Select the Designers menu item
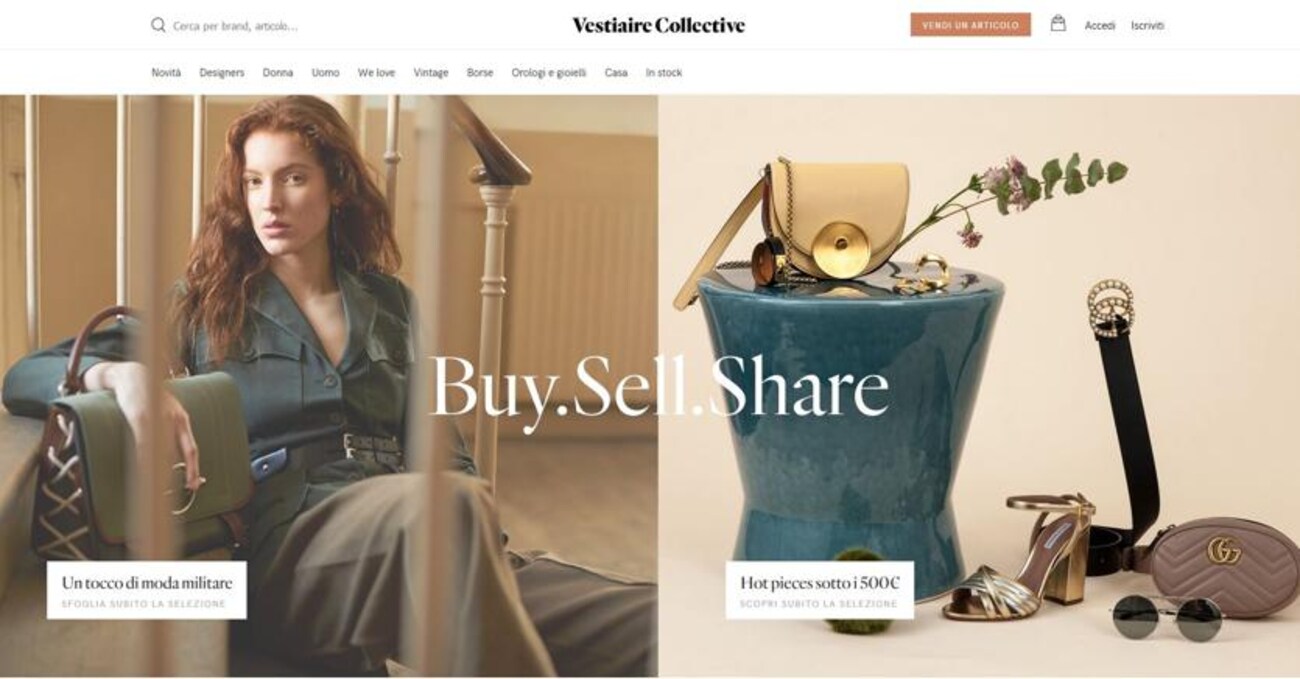Viewport: 1300px width, 679px height. click(x=222, y=73)
